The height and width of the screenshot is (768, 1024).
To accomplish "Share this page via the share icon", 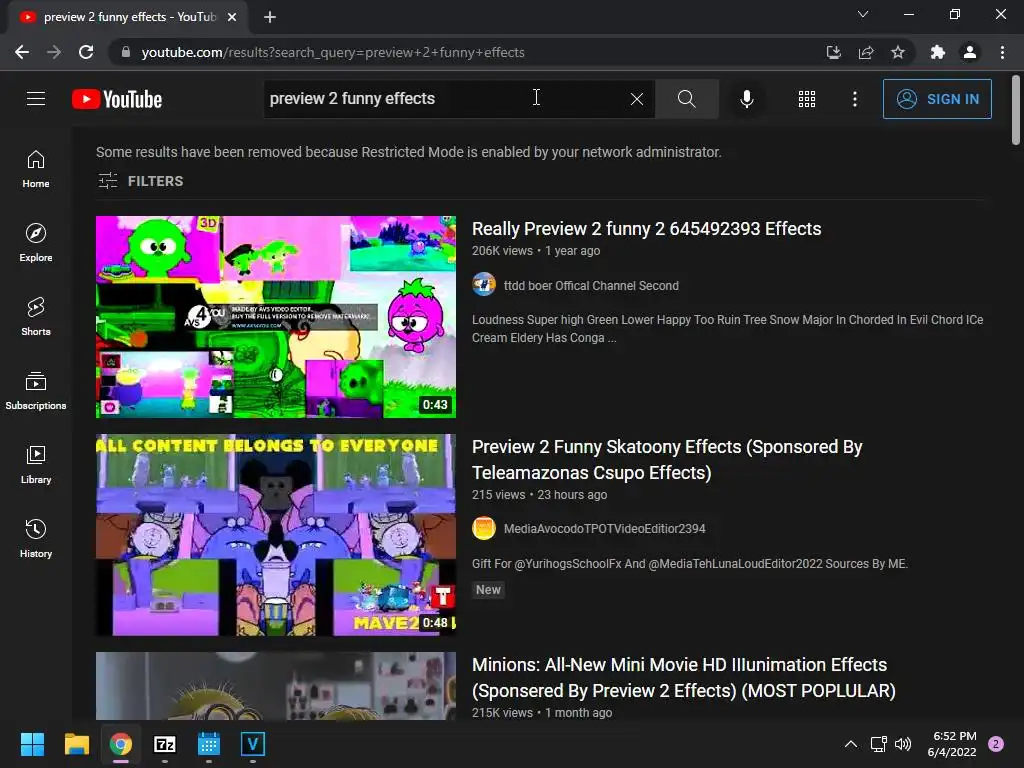I will (866, 52).
